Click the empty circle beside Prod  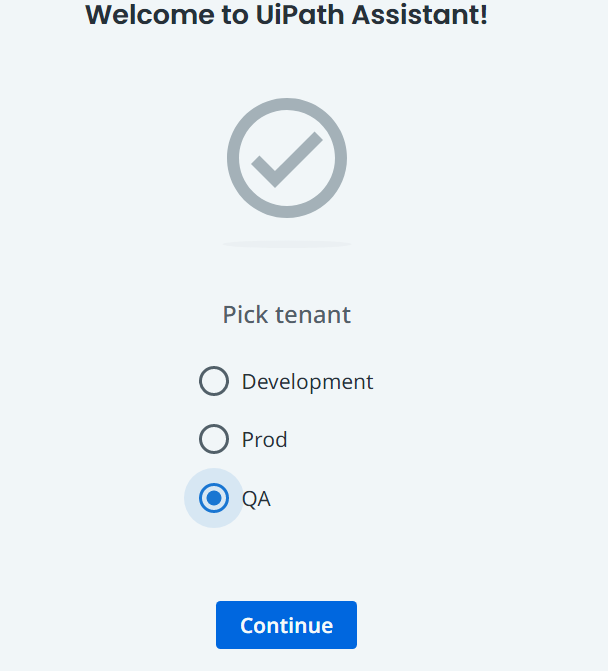[x=214, y=439]
